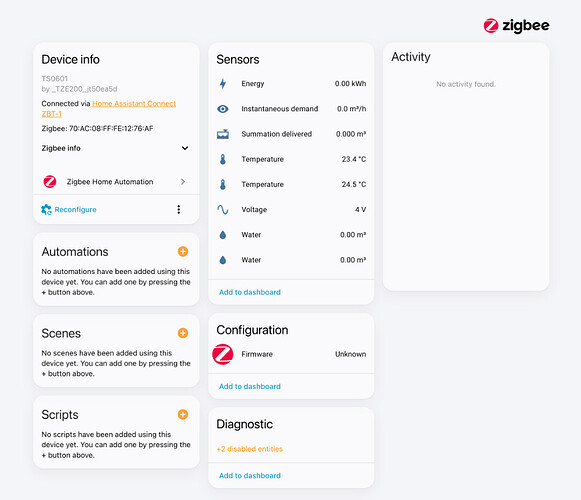Screen dimensions: 581x500
Task: Click the Reconfigure gear icon
Action: point(46,210)
